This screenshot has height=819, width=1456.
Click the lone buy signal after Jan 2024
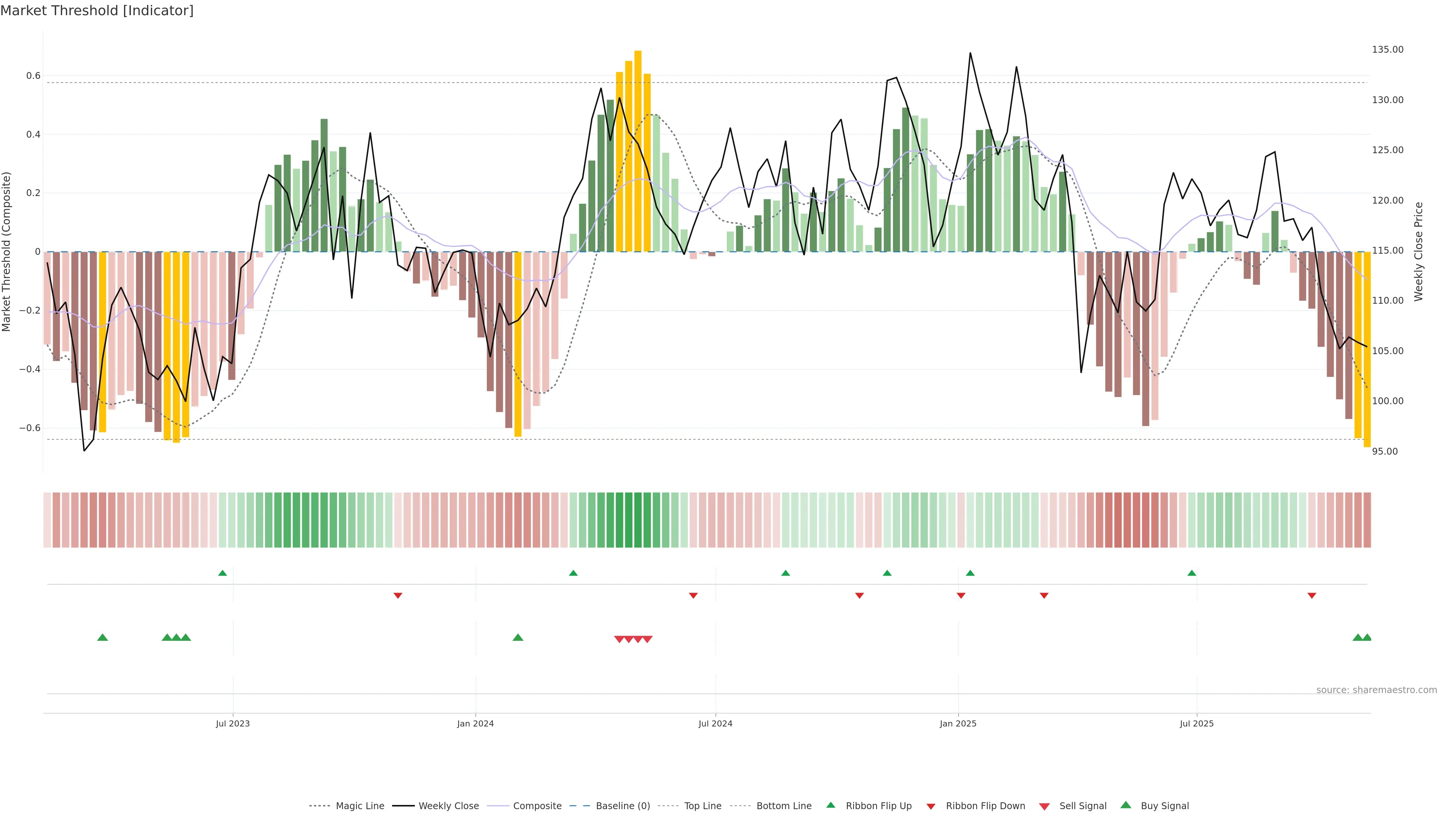click(x=518, y=637)
